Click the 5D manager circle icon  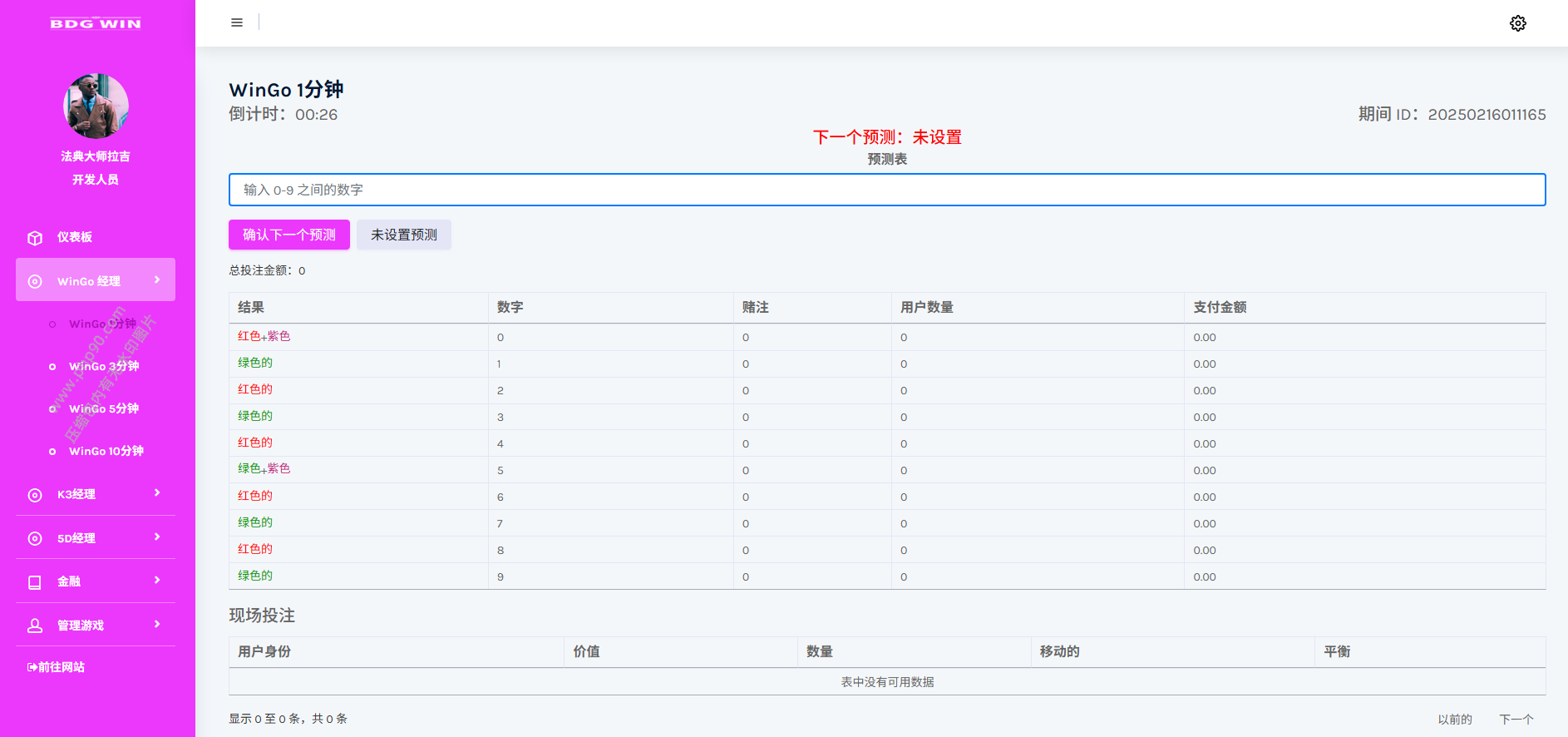(35, 539)
